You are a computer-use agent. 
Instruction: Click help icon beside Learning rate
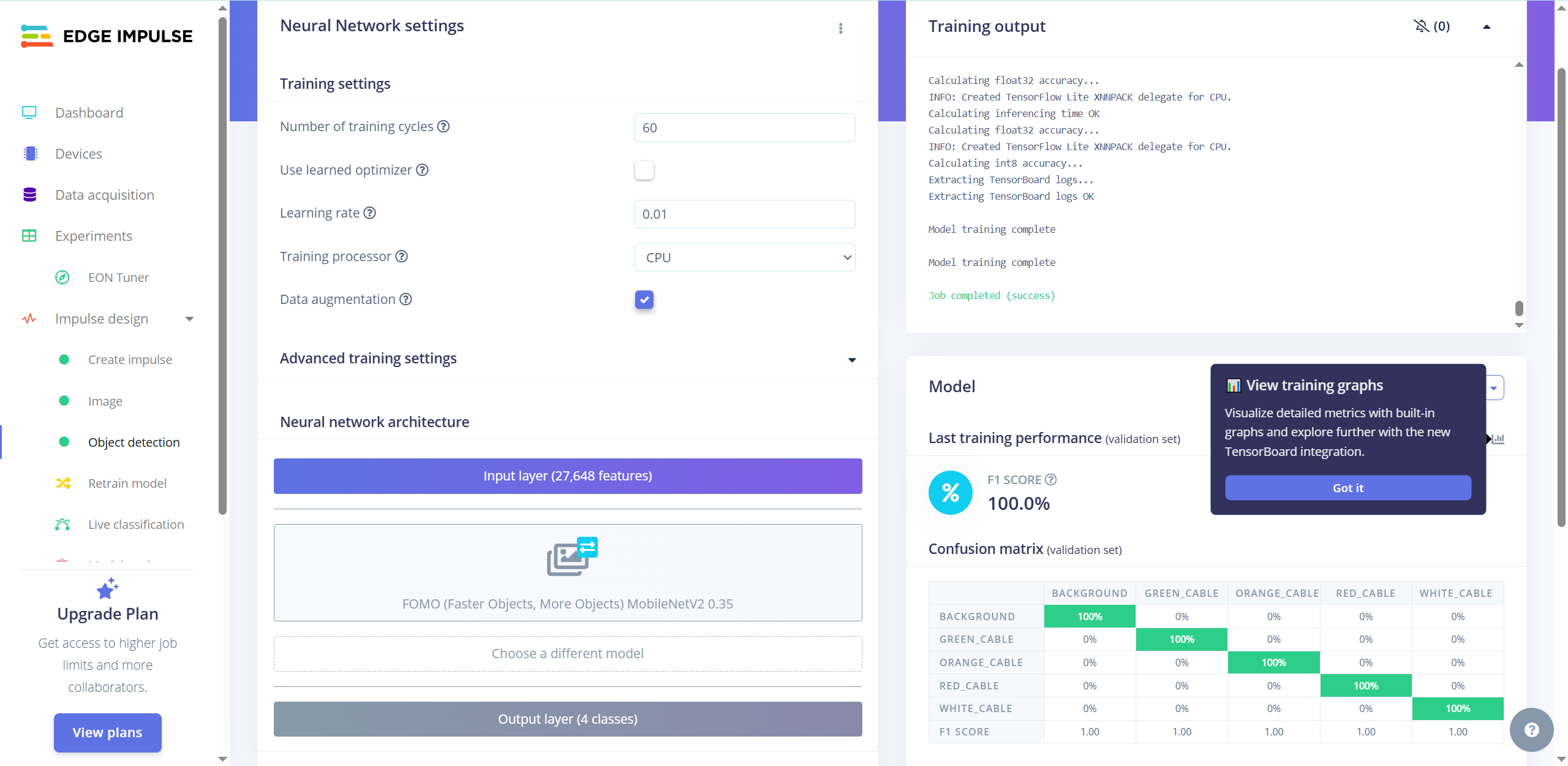point(369,213)
